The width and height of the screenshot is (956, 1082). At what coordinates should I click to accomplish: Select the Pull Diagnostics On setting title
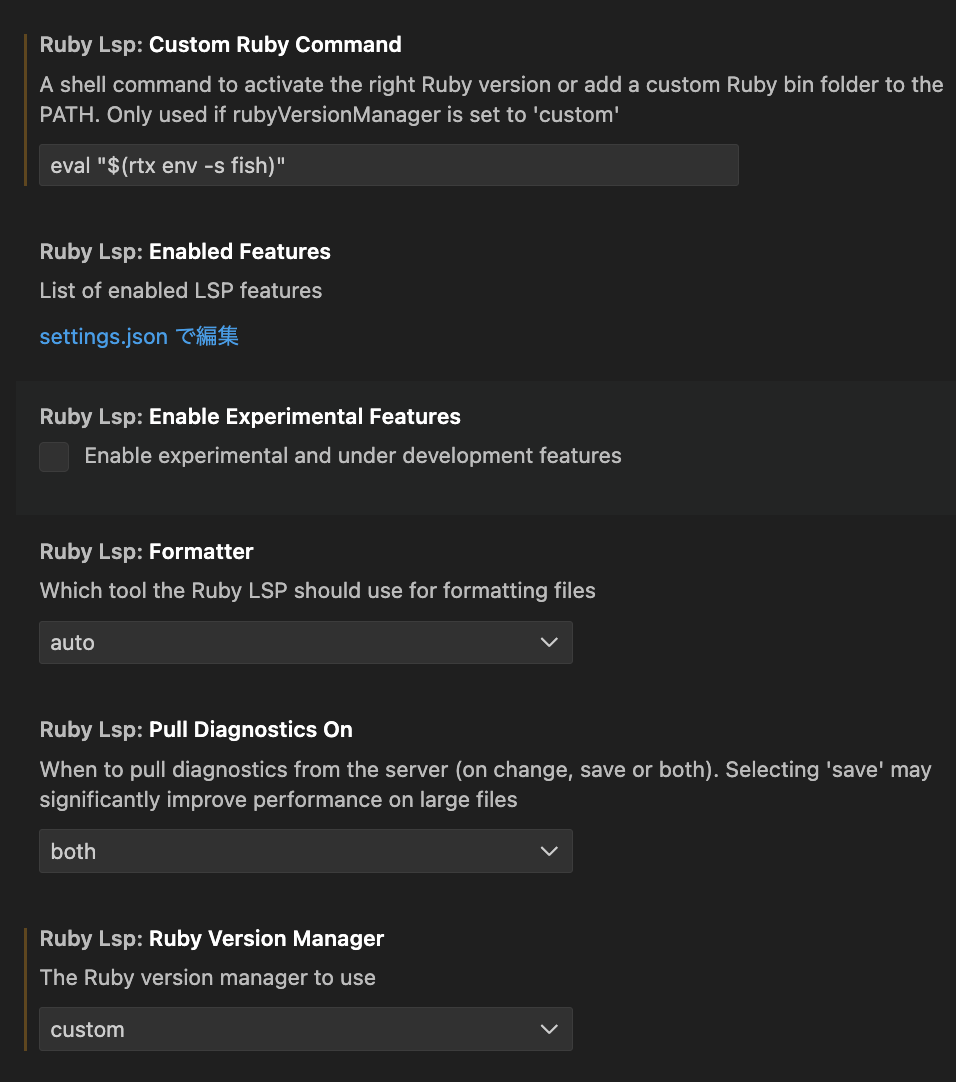196,729
